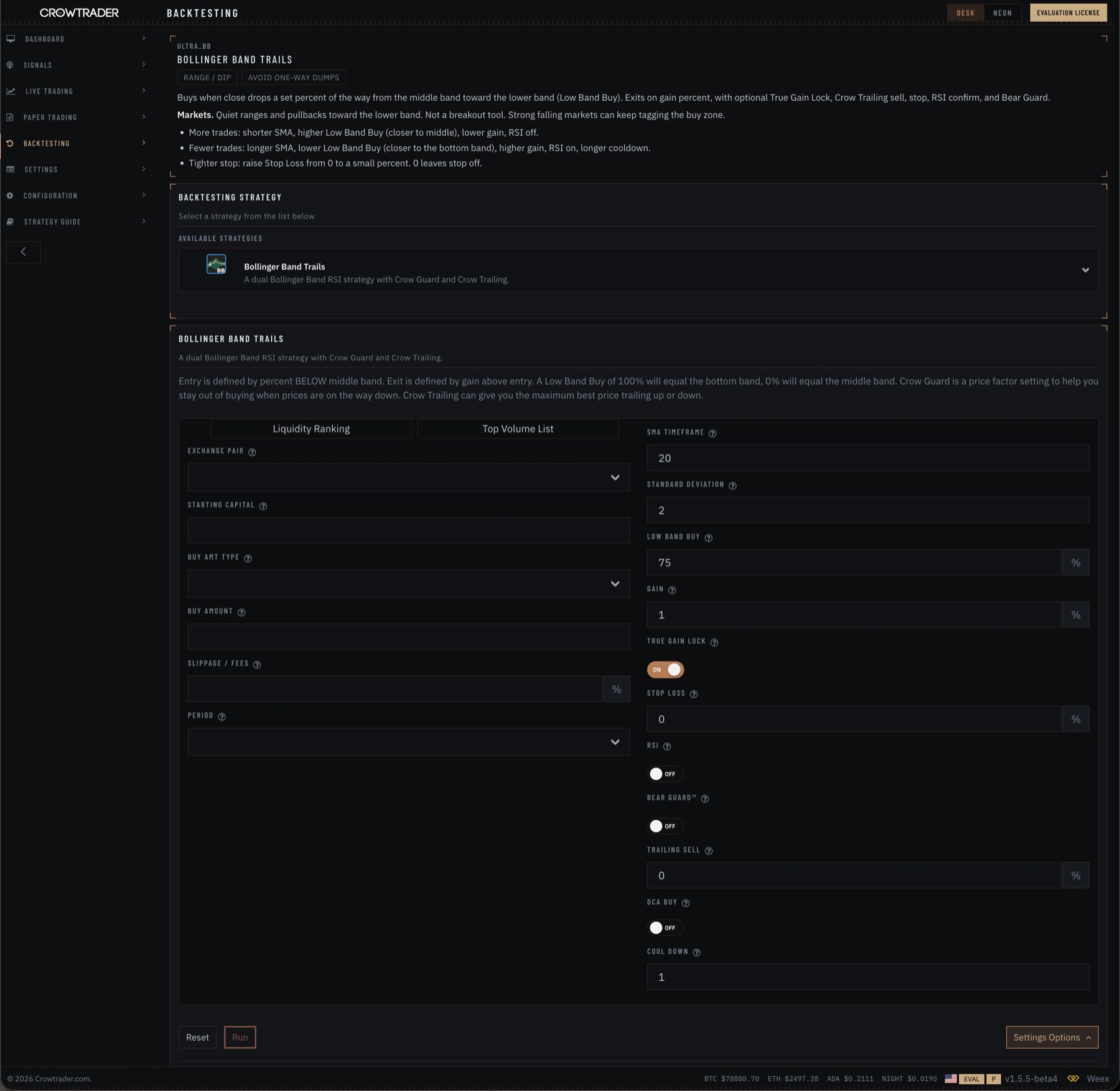Open the Paper Trading menu item
The height and width of the screenshot is (1091, 1120).
tap(76, 117)
